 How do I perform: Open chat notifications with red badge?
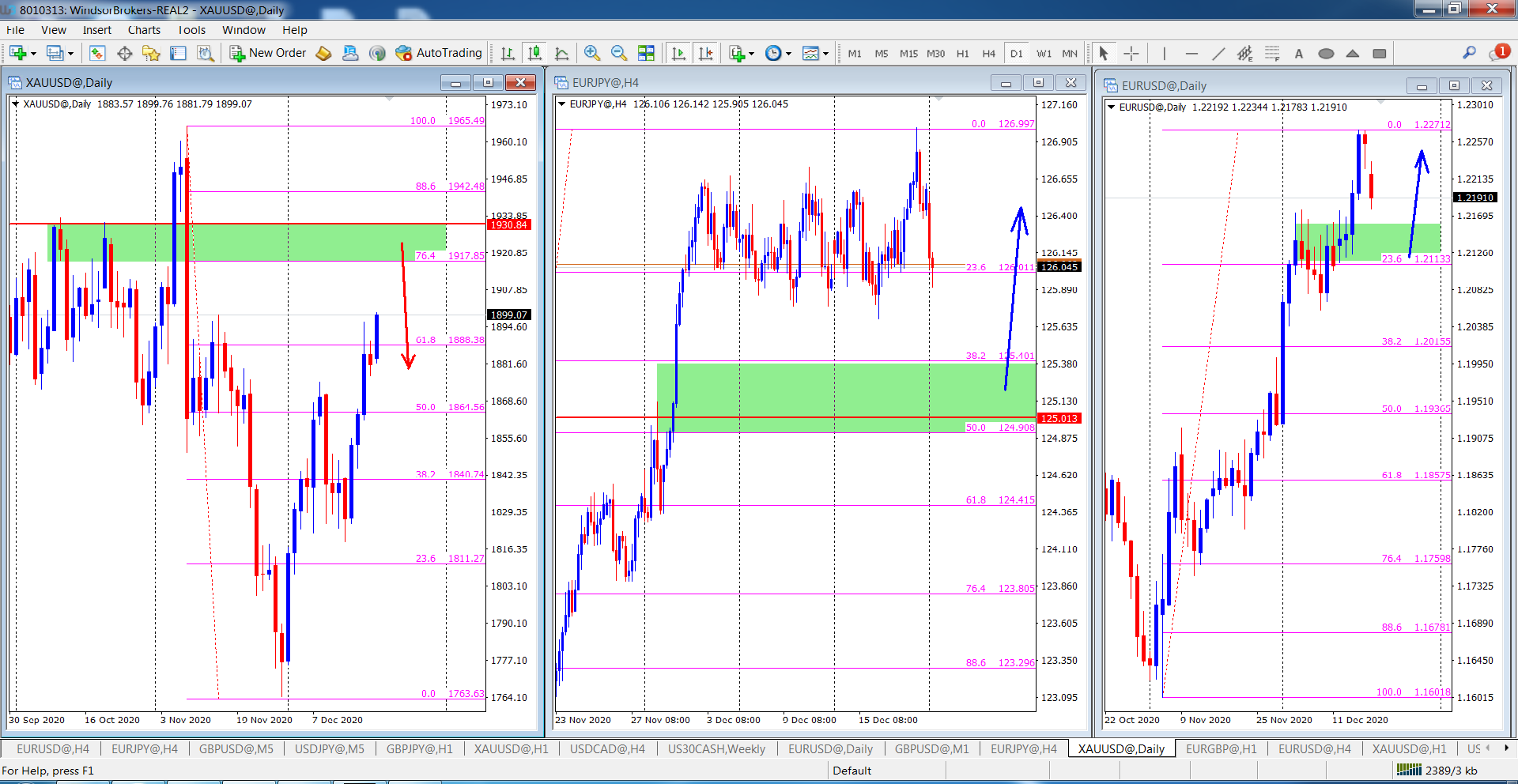pos(1499,52)
